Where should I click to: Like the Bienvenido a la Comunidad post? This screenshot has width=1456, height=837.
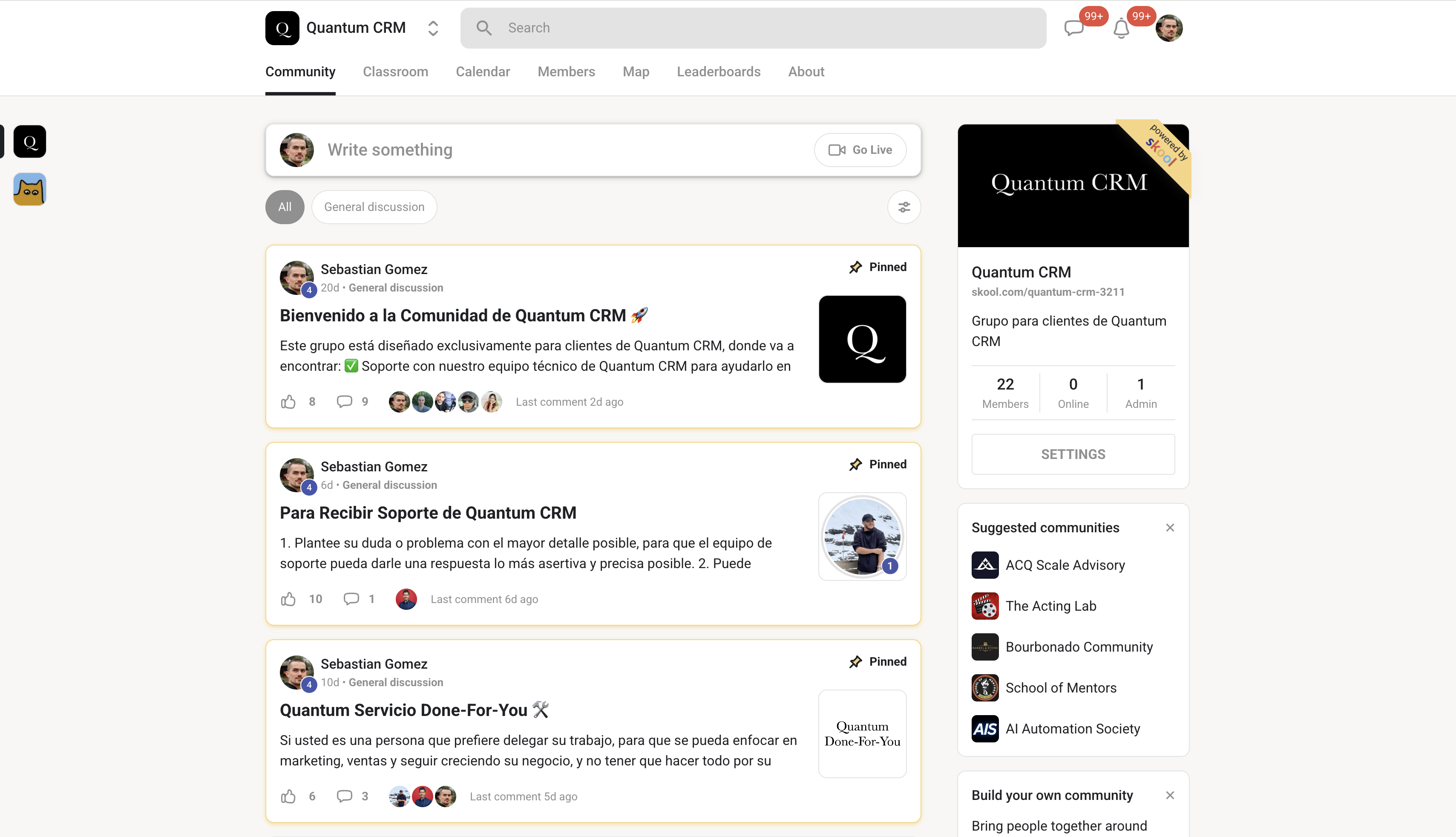click(x=288, y=402)
